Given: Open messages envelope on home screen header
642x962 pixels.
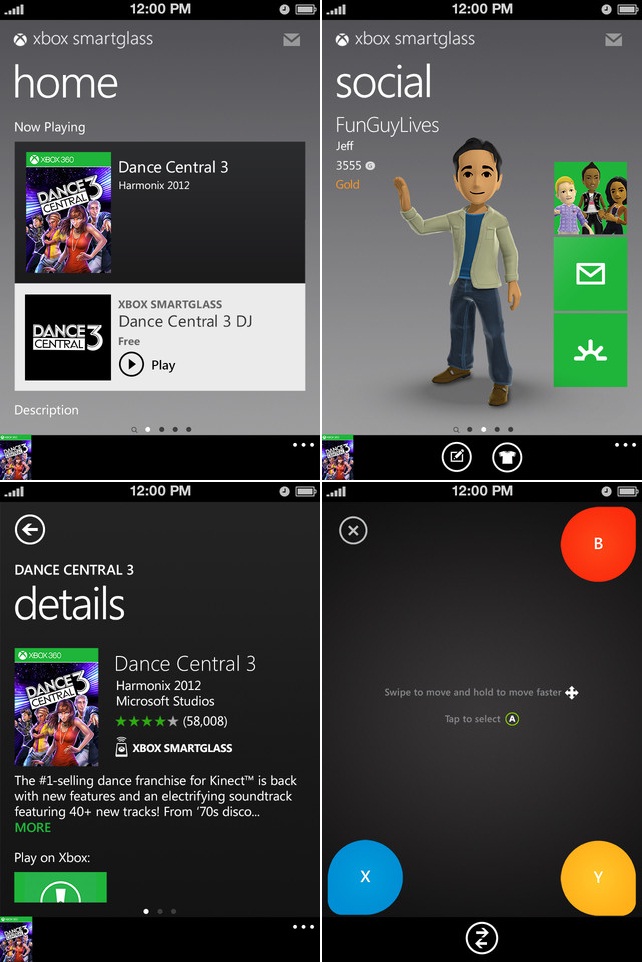Looking at the screenshot, I should pyautogui.click(x=292, y=40).
